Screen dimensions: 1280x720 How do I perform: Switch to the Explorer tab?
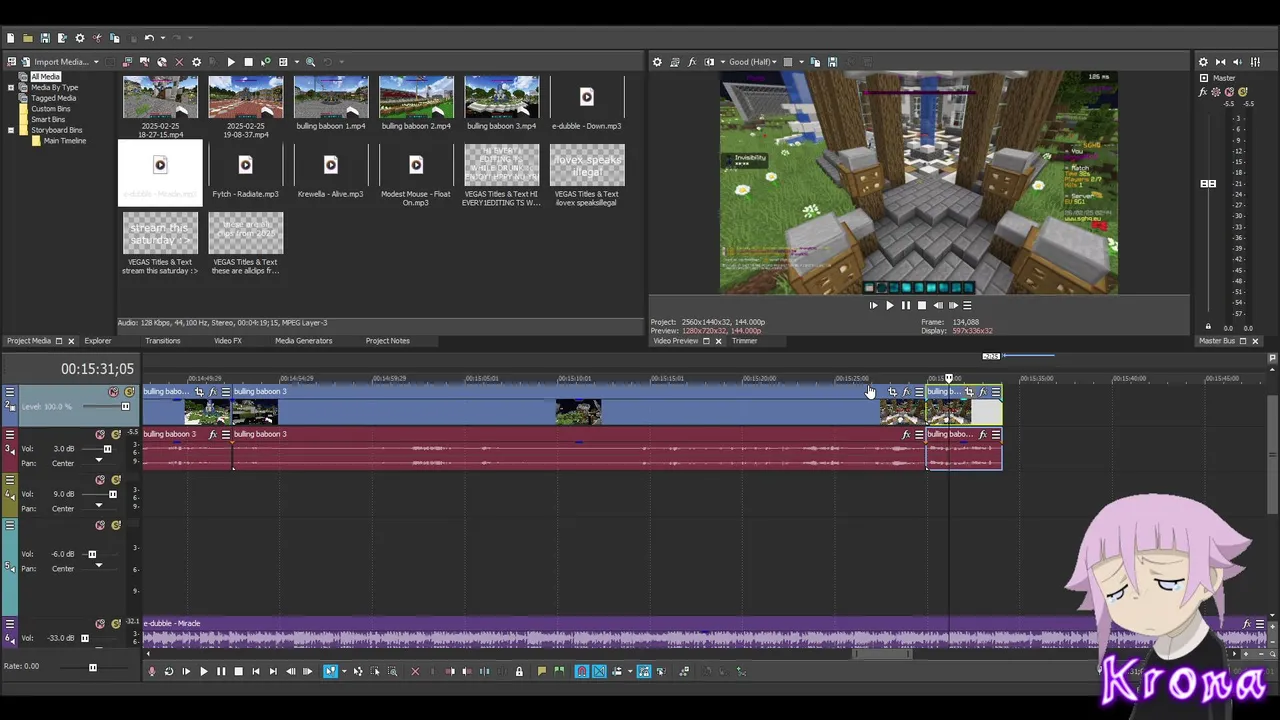point(98,341)
